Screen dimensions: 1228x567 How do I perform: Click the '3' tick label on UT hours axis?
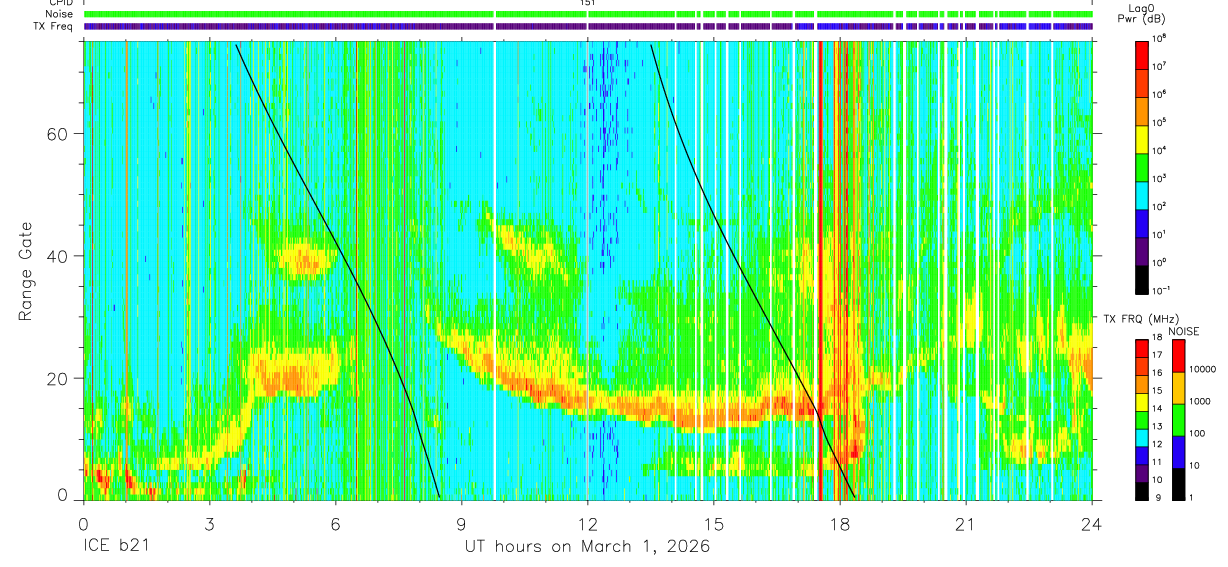(209, 524)
